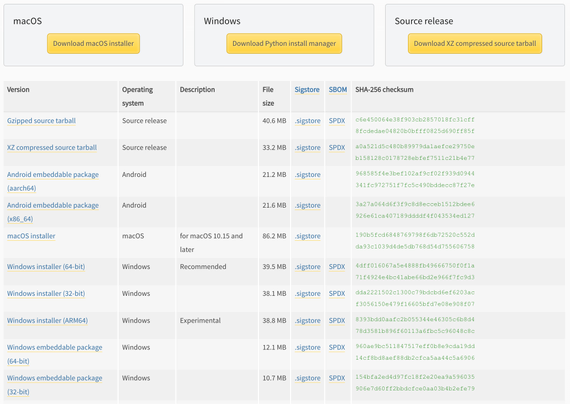Click the Experimental description text

(x=200, y=320)
